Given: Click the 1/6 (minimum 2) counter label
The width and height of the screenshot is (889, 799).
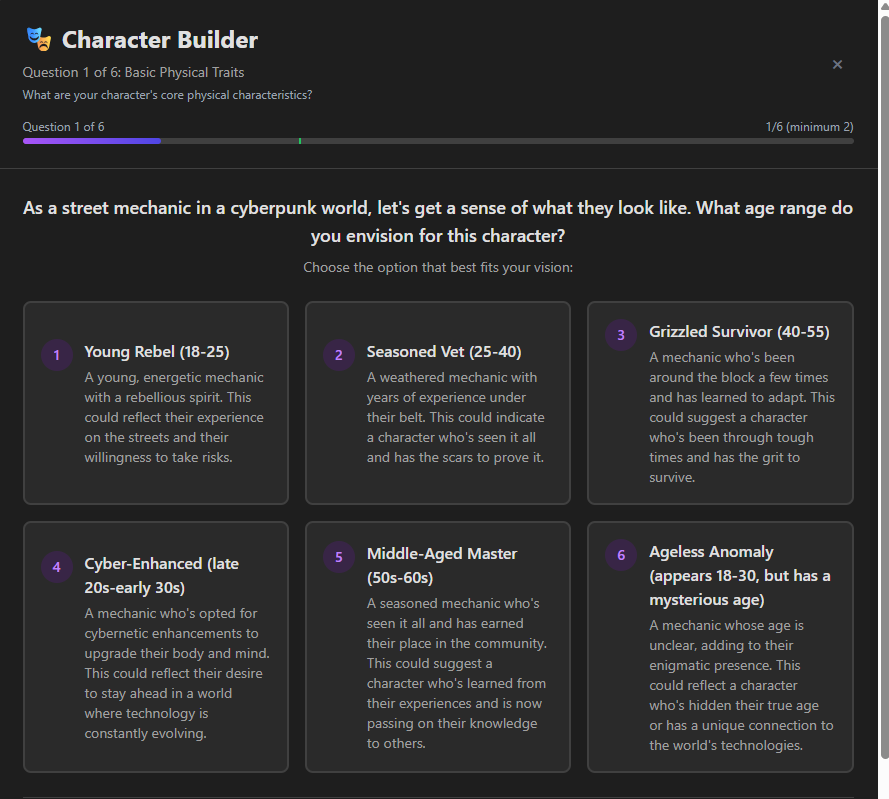Looking at the screenshot, I should click(x=809, y=126).
